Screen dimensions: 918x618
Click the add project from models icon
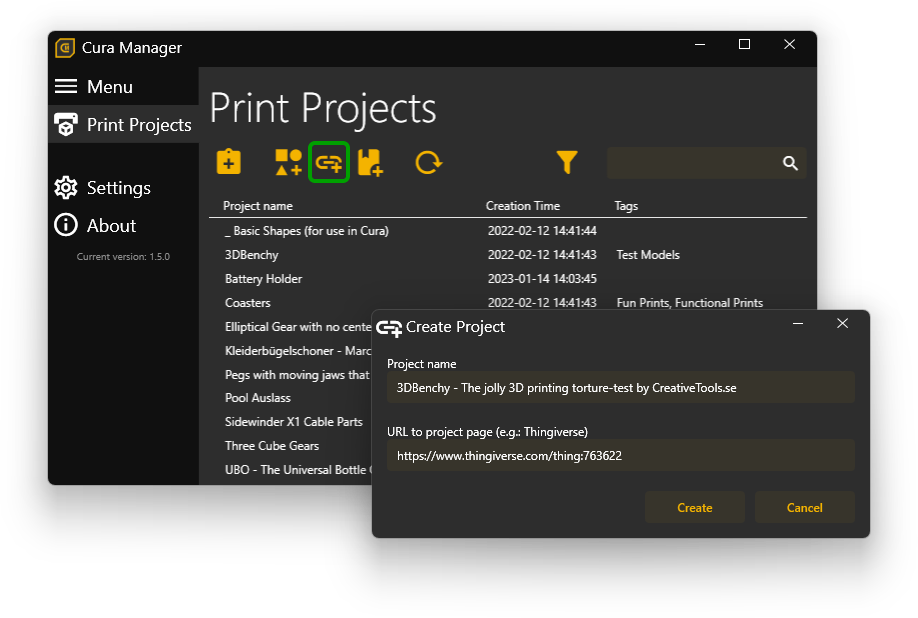click(x=288, y=162)
